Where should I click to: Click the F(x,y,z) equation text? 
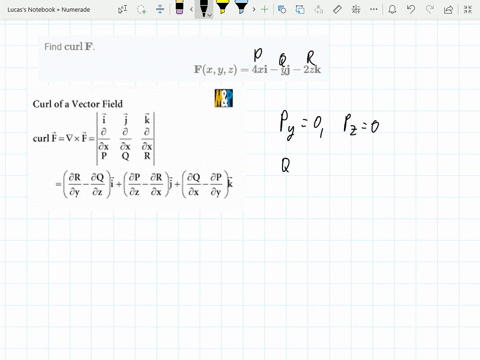click(x=257, y=70)
